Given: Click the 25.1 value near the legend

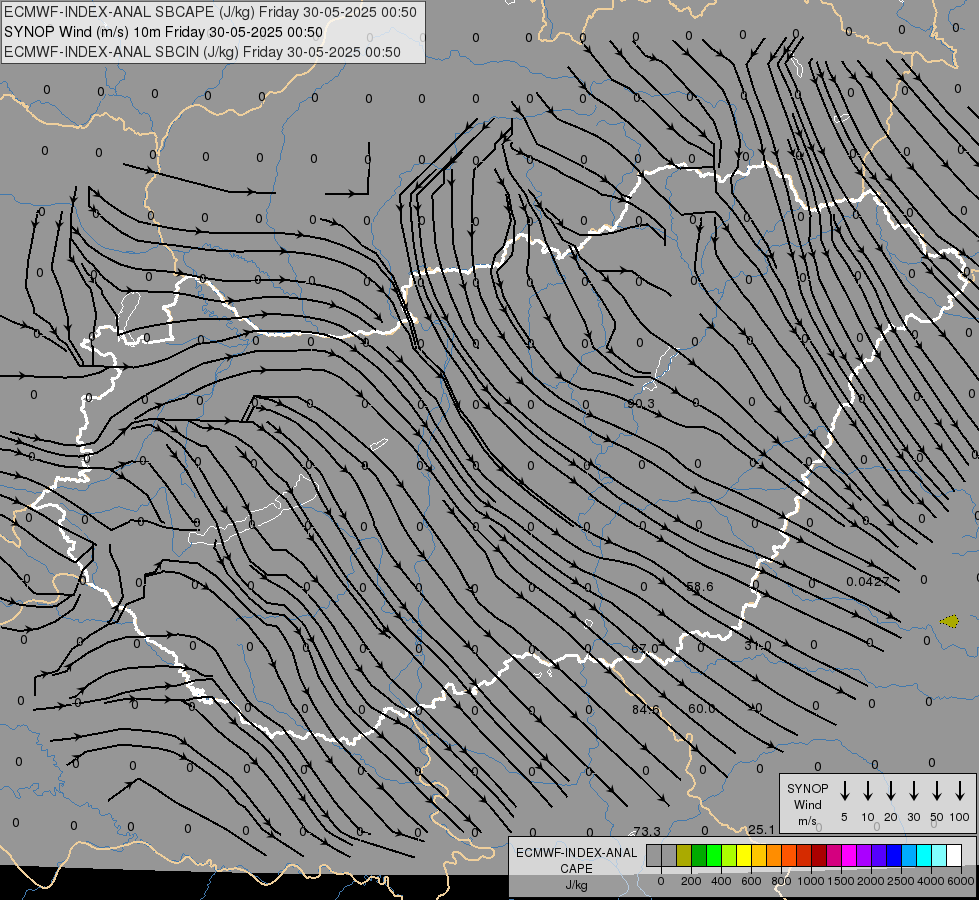Looking at the screenshot, I should (x=761, y=829).
